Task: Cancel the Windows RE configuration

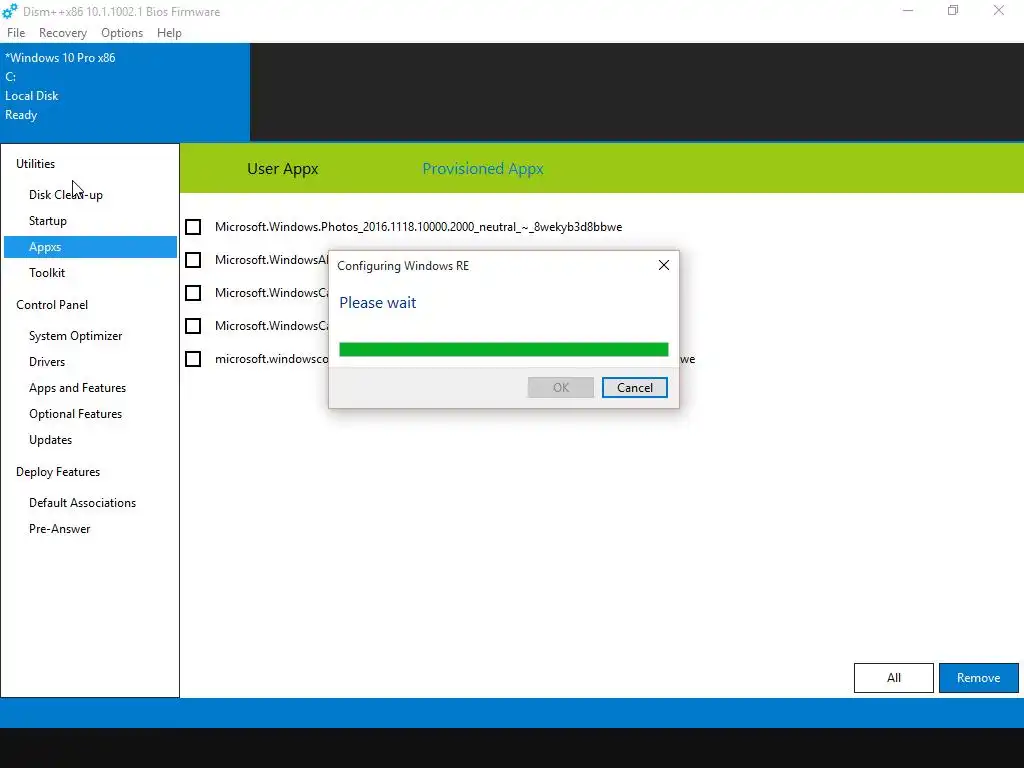Action: click(634, 387)
